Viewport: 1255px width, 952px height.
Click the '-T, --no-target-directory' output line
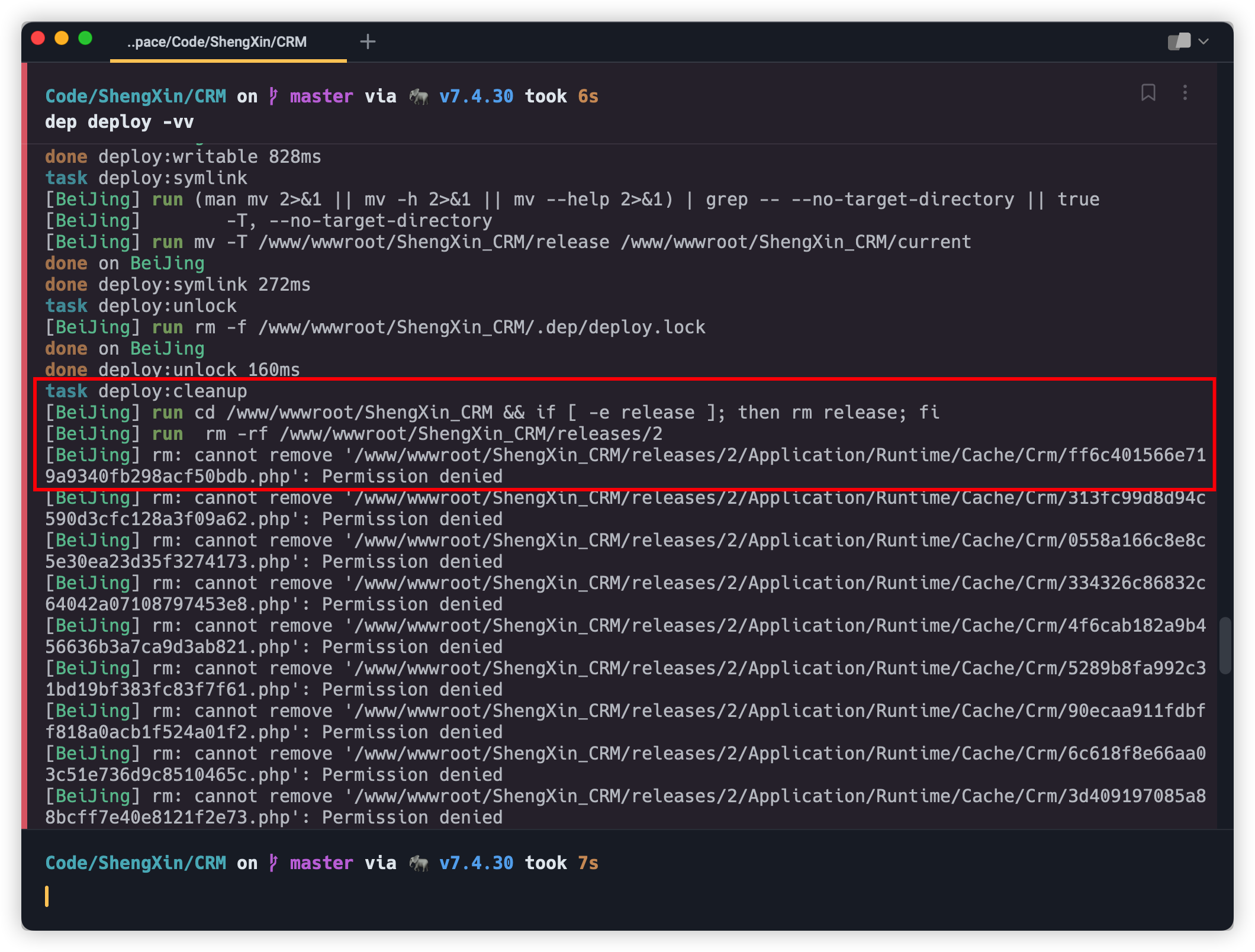269,221
